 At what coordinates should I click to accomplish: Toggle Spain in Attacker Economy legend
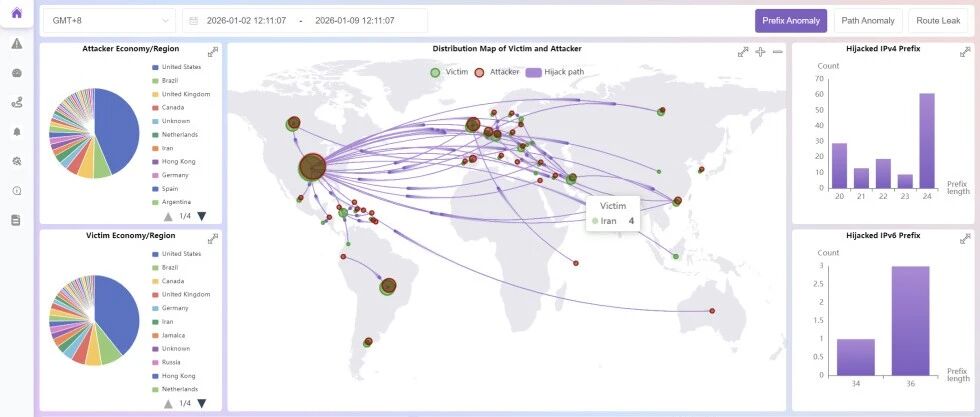[166, 189]
